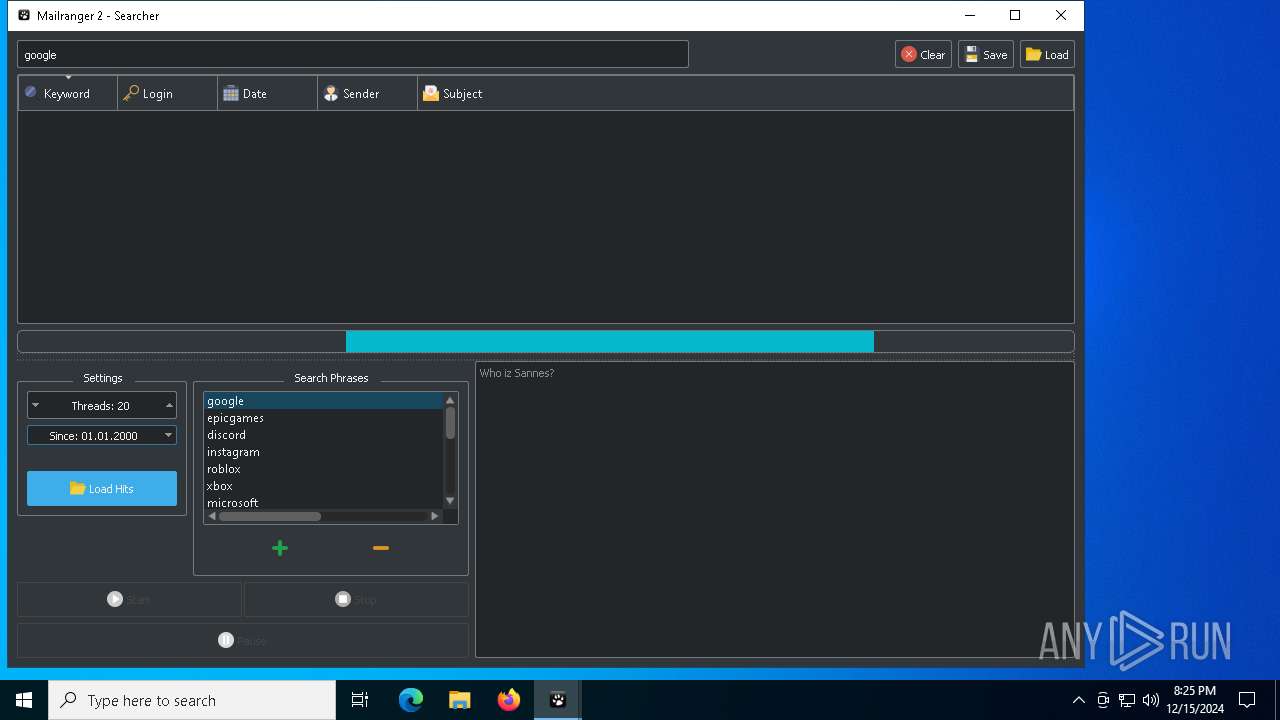Viewport: 1280px width, 720px height.
Task: Click the Stop button
Action: 356,599
